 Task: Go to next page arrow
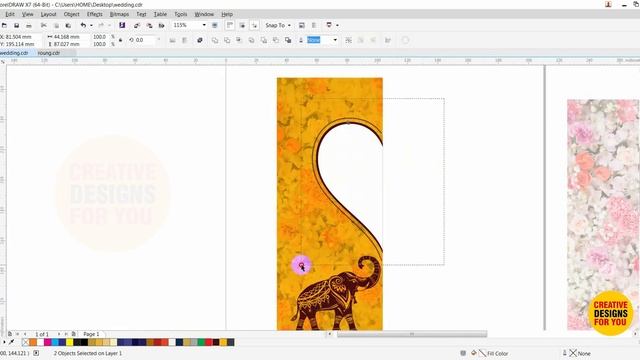tap(59, 334)
